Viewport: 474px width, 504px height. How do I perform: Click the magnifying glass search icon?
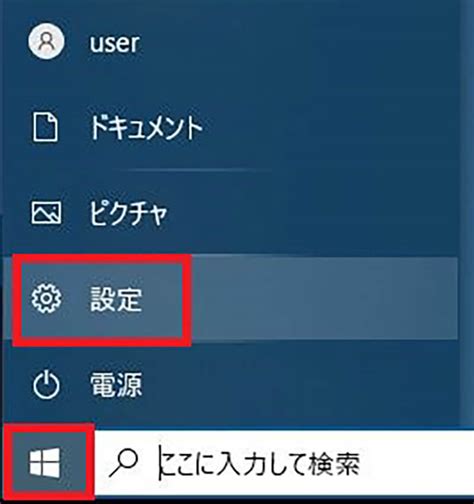pos(123,463)
